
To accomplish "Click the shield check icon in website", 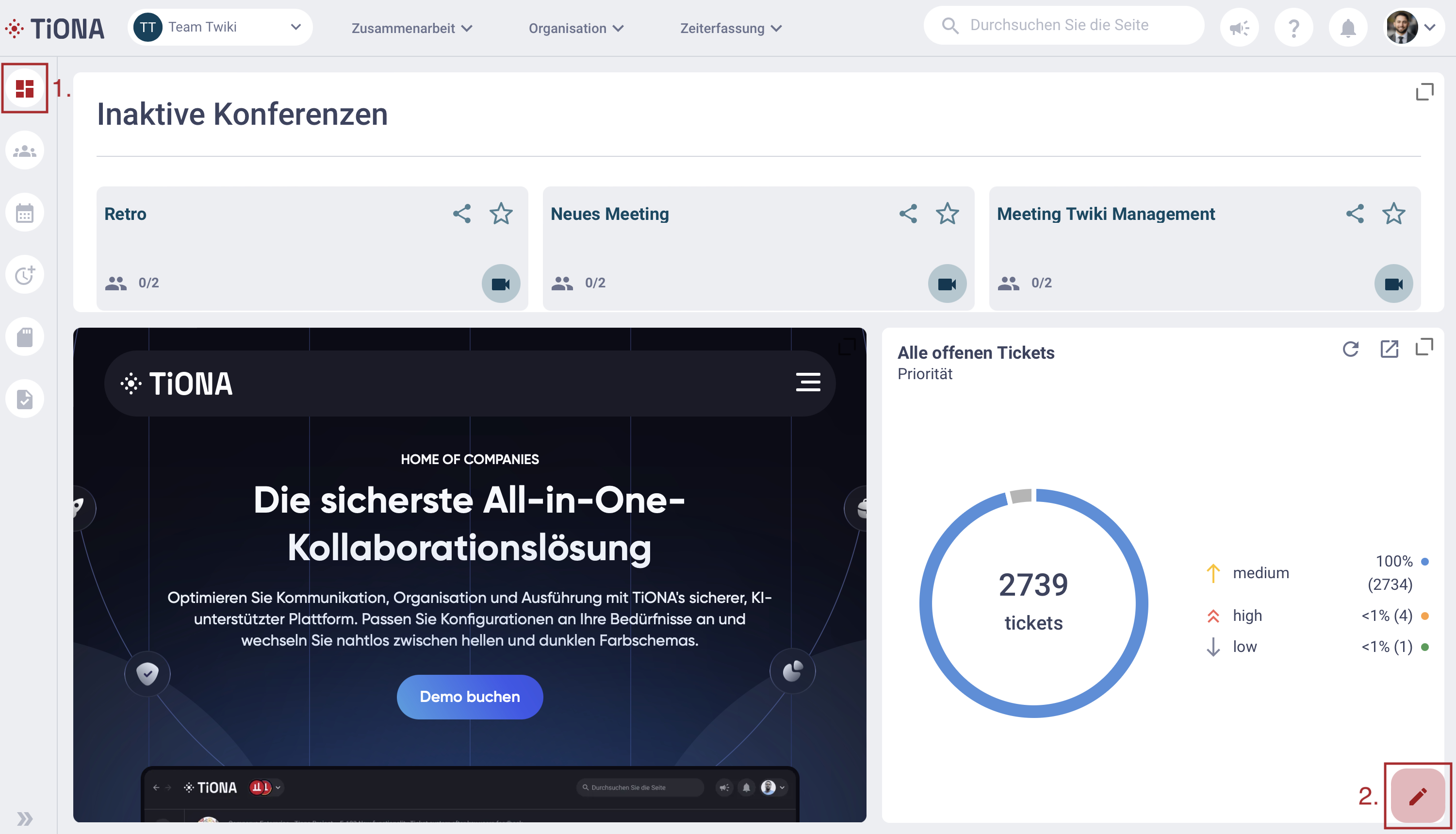I will click(147, 674).
